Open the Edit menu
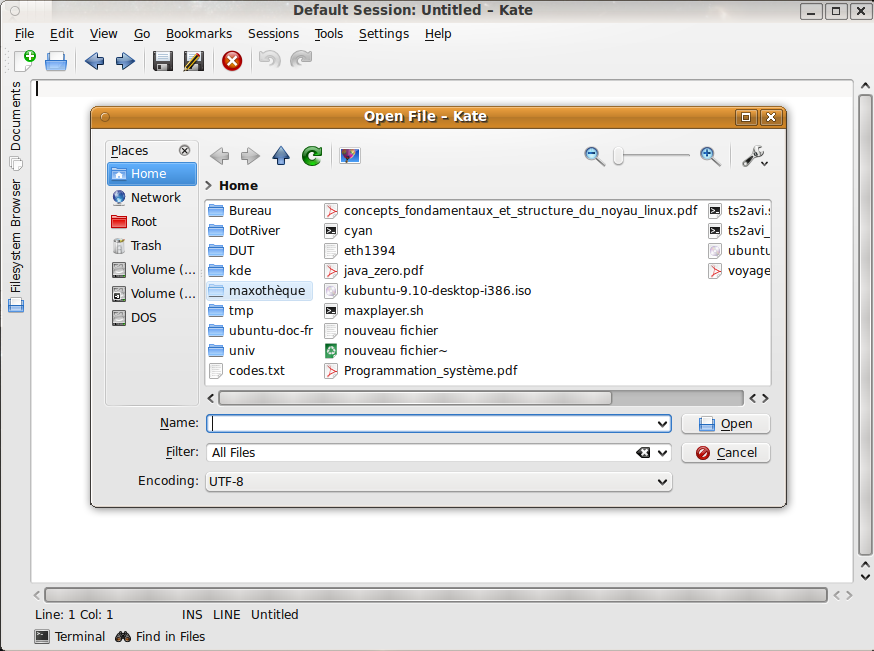Image resolution: width=874 pixels, height=651 pixels. point(61,34)
